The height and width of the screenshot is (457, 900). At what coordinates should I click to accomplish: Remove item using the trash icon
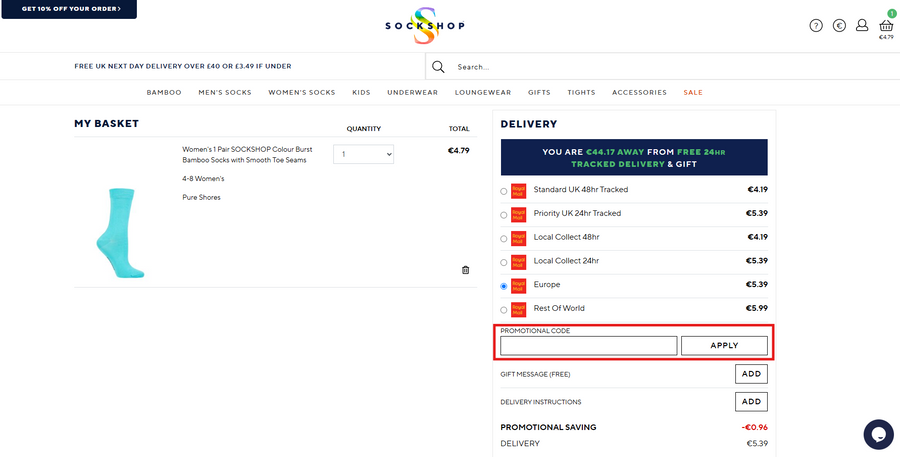pos(465,270)
